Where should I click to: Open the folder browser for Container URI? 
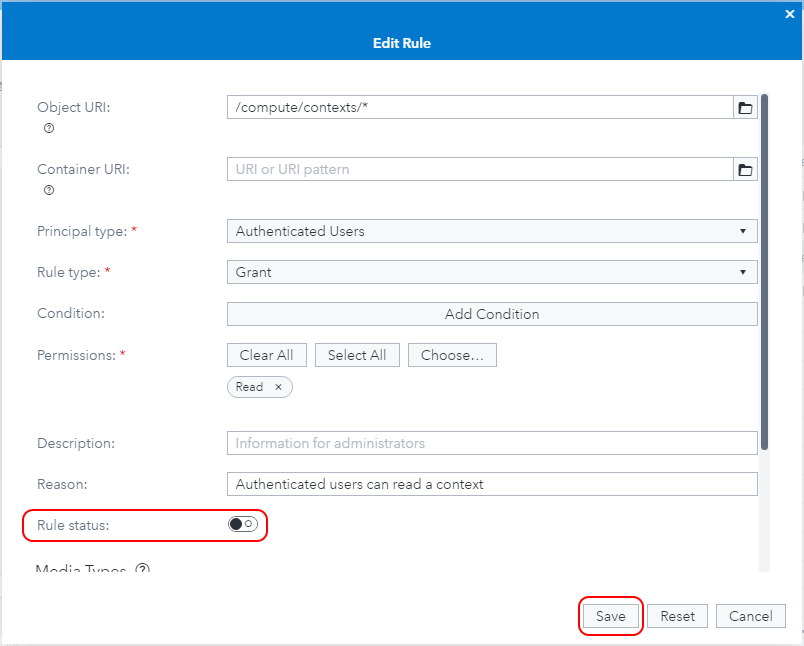[745, 169]
